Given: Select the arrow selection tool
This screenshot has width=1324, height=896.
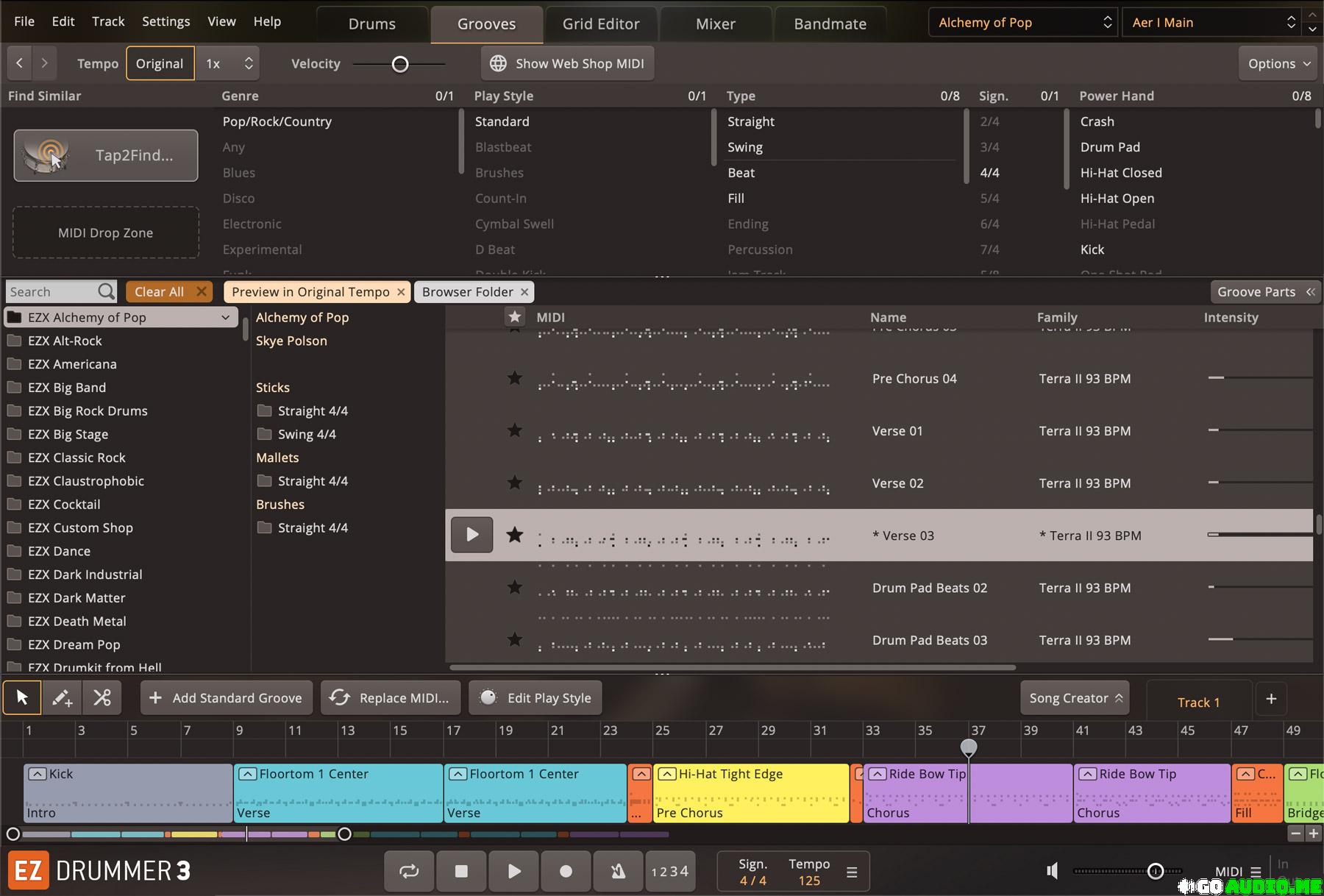Looking at the screenshot, I should pyautogui.click(x=22, y=697).
